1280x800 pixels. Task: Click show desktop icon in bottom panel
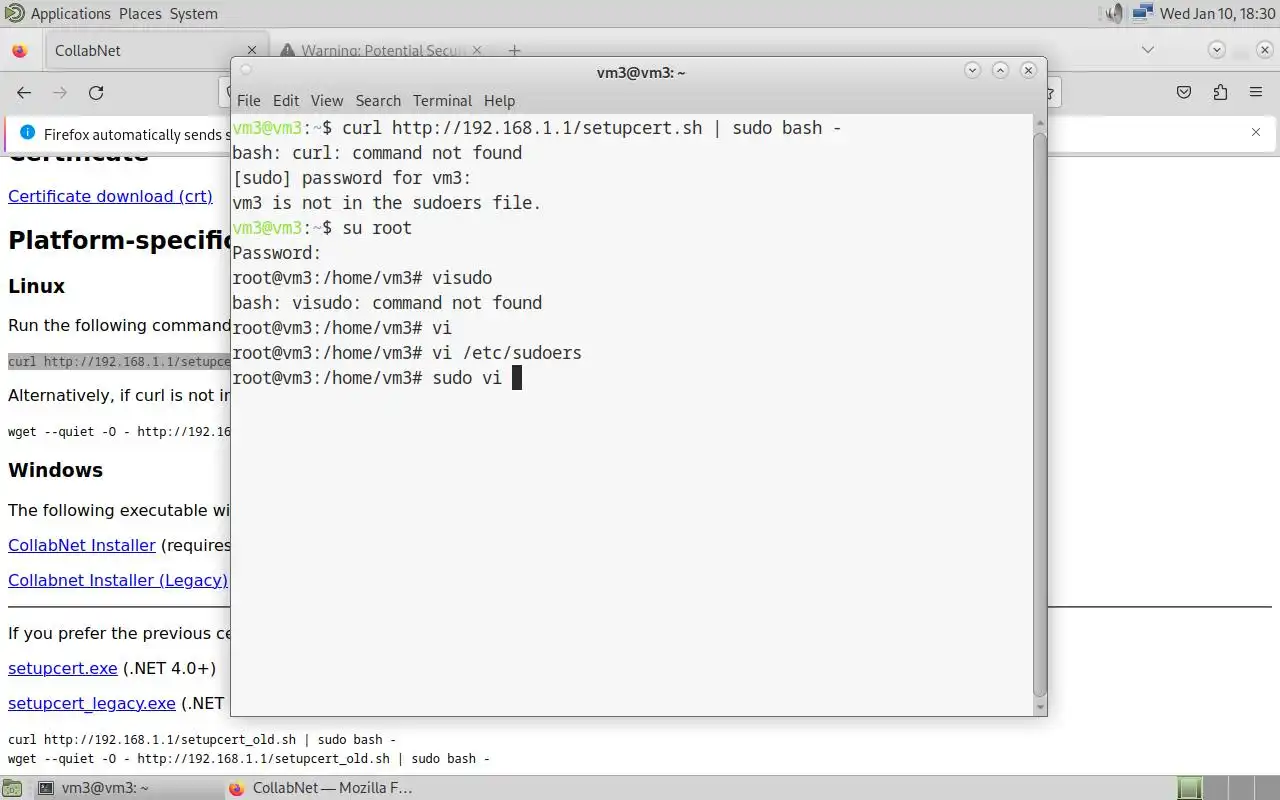(x=10, y=788)
